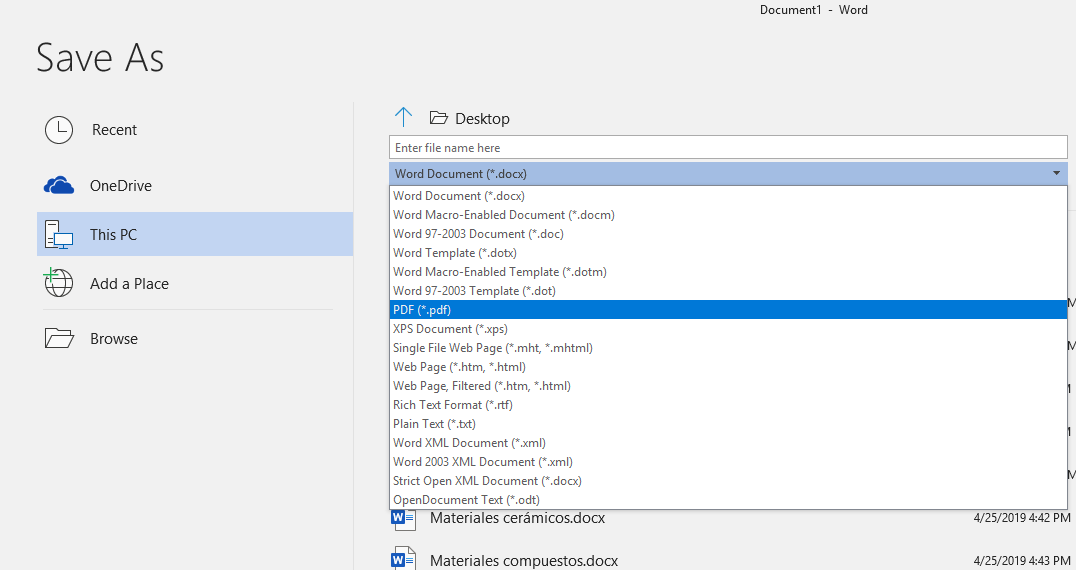Click the 4/25/2019 4:42 PM date
The width and height of the screenshot is (1076, 570).
1022,518
